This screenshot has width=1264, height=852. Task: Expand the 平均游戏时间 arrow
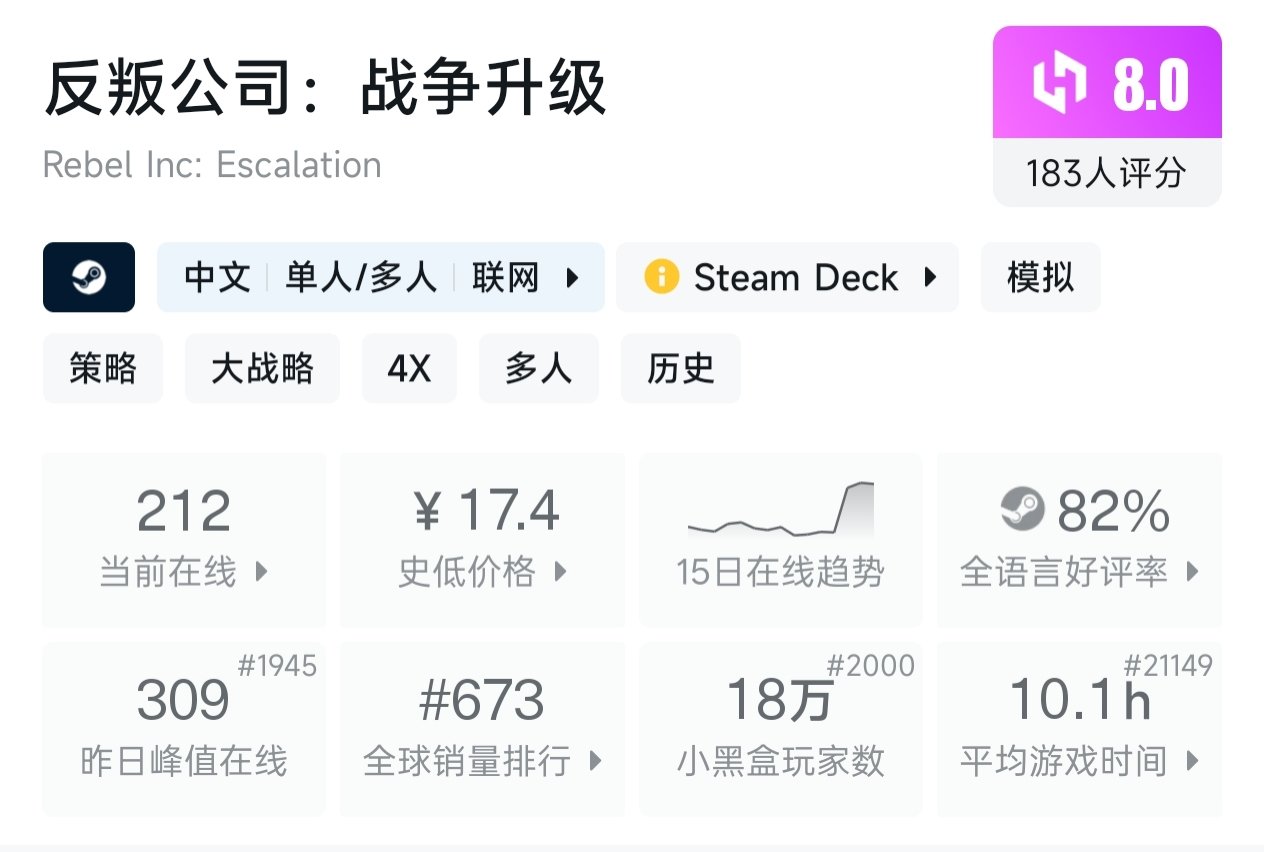(1192, 762)
